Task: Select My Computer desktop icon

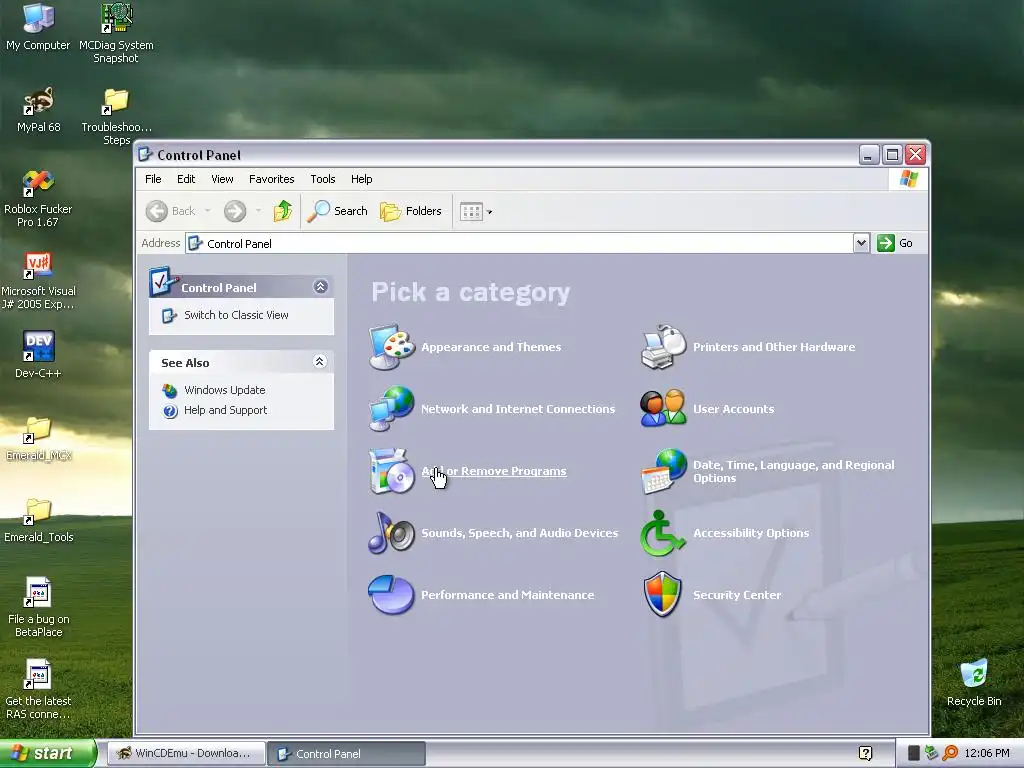Action: point(38,27)
